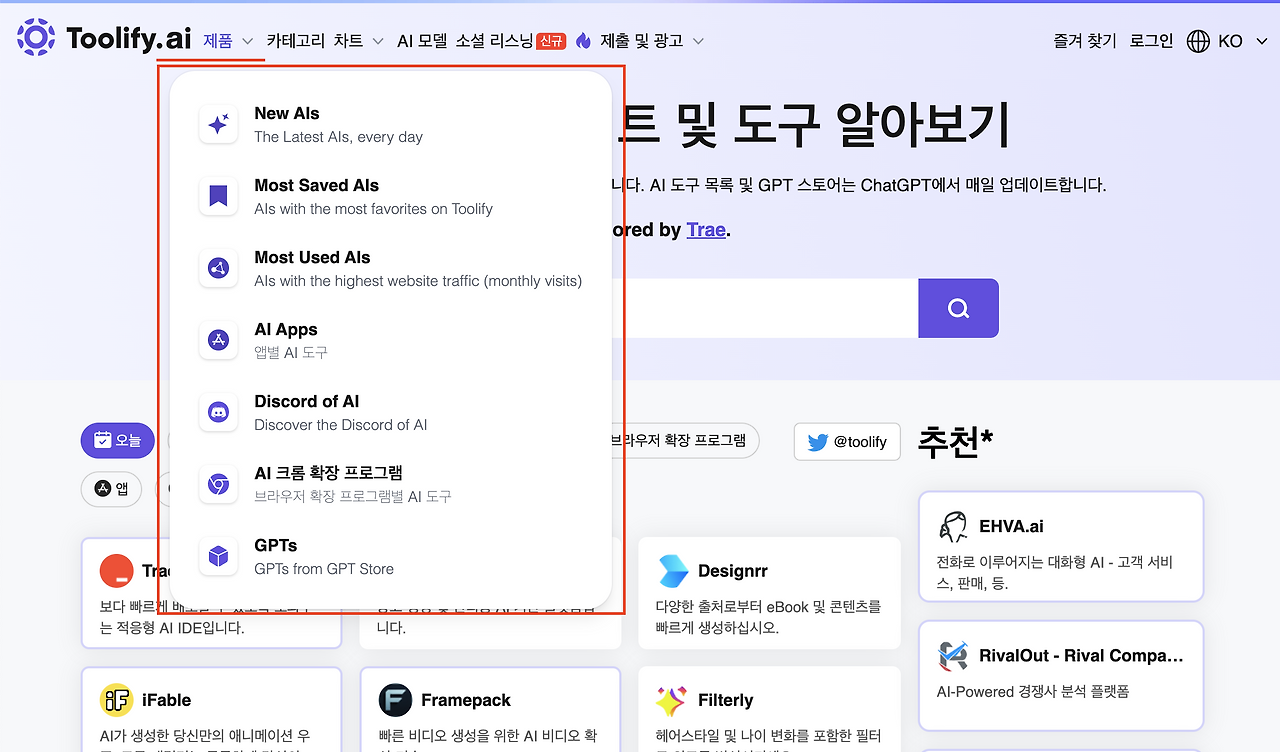
Task: Enable the 앱 filter pill
Action: [110, 489]
